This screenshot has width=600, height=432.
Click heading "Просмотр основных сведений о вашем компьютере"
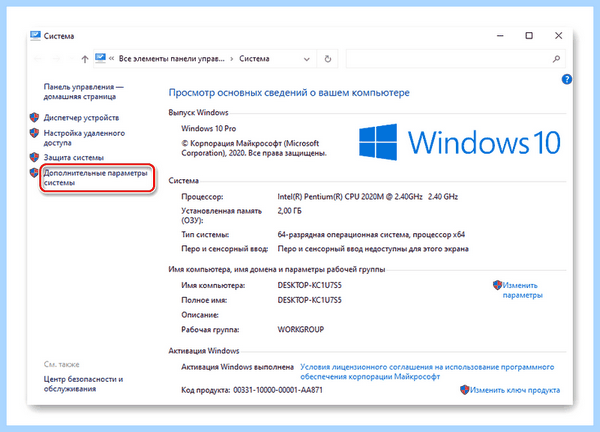[289, 93]
